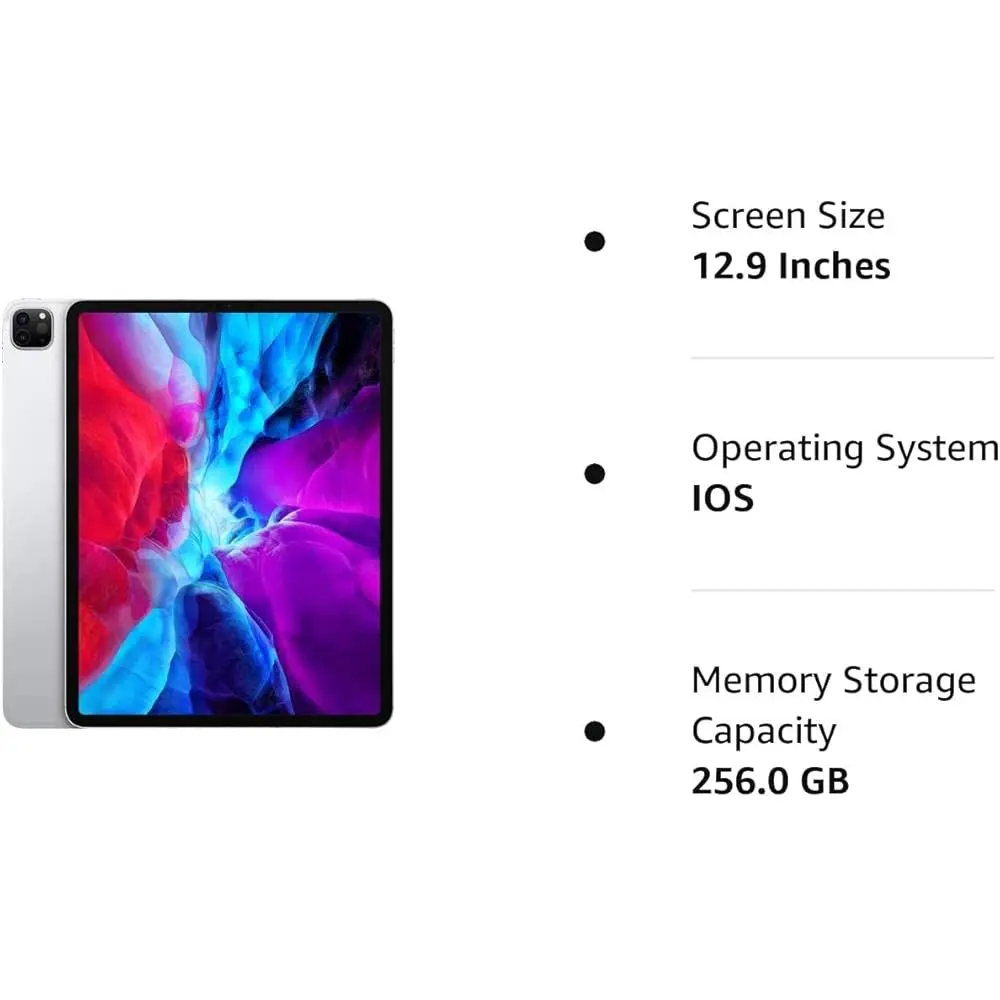Click the bullet beside Operating System
1000x1000 pixels.
coord(595,473)
